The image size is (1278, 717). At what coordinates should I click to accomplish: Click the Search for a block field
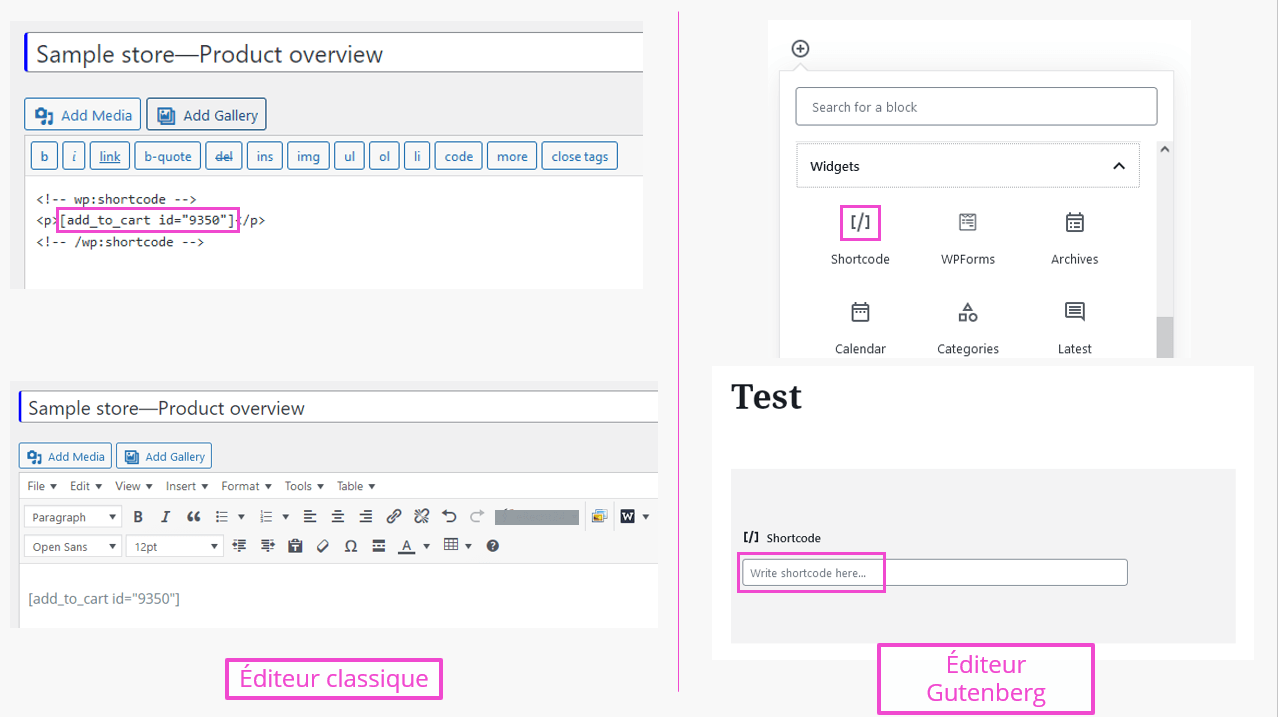click(x=976, y=107)
